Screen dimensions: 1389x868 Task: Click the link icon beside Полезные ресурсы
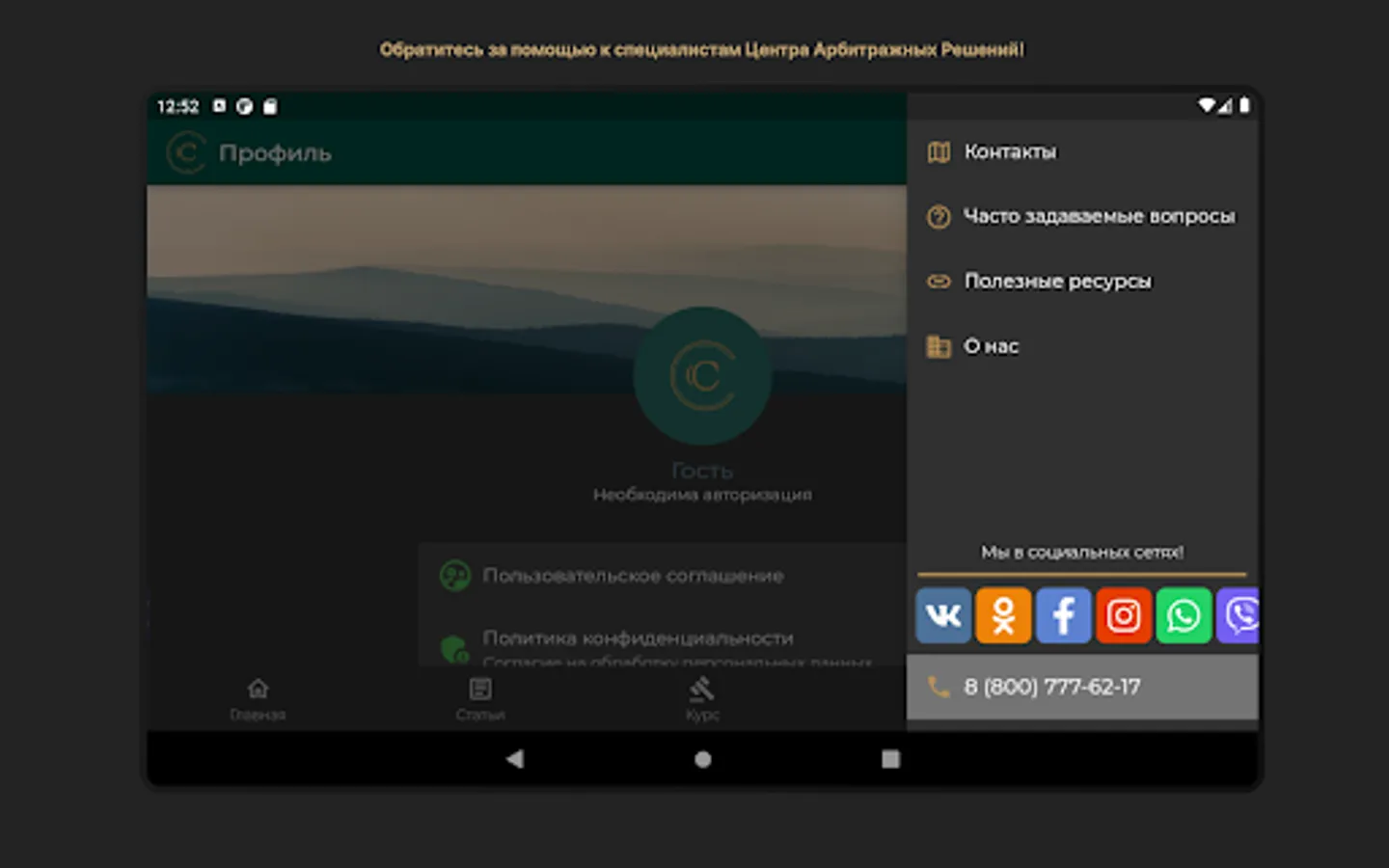click(939, 282)
